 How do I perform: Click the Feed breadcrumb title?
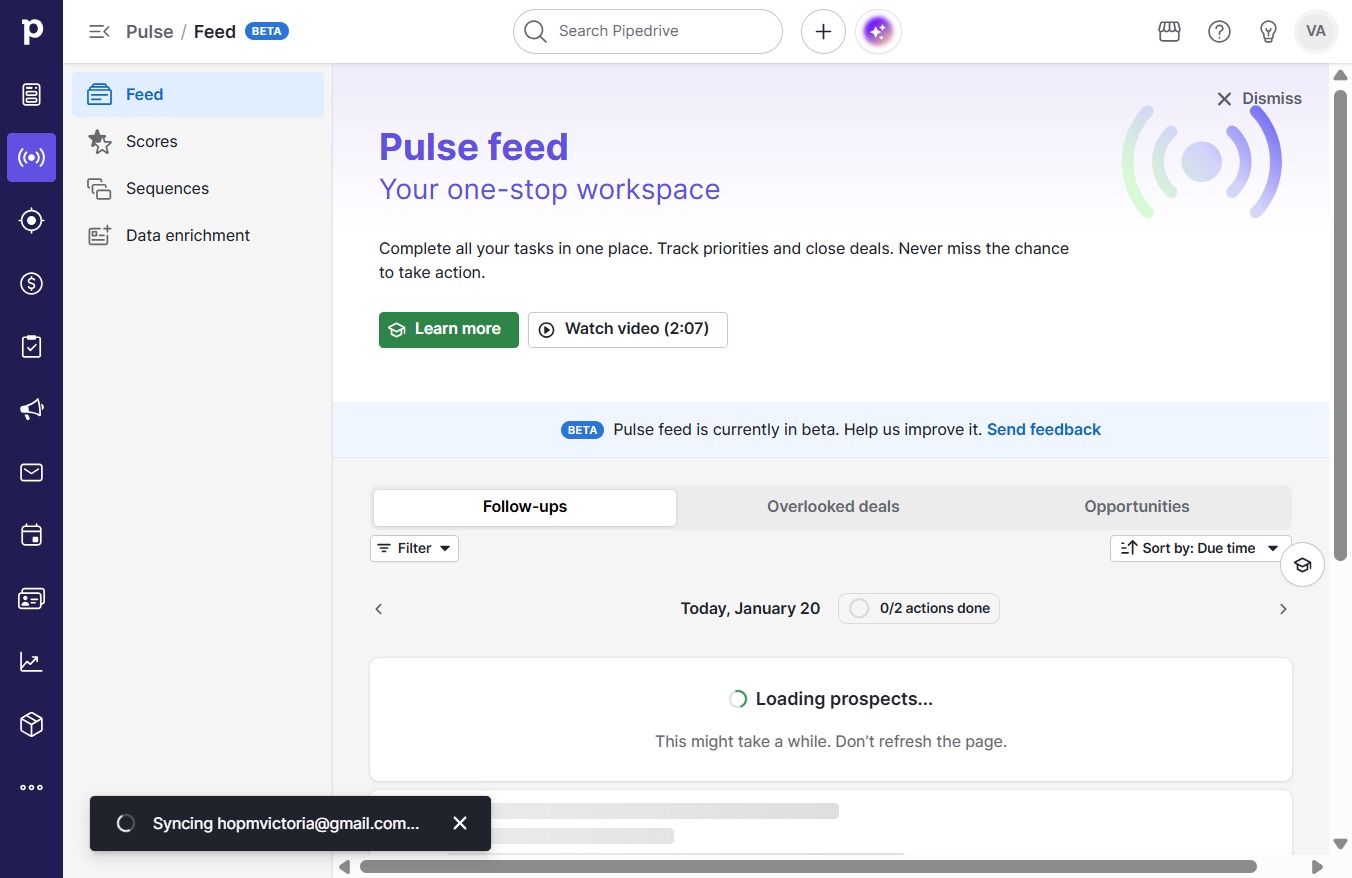tap(215, 32)
